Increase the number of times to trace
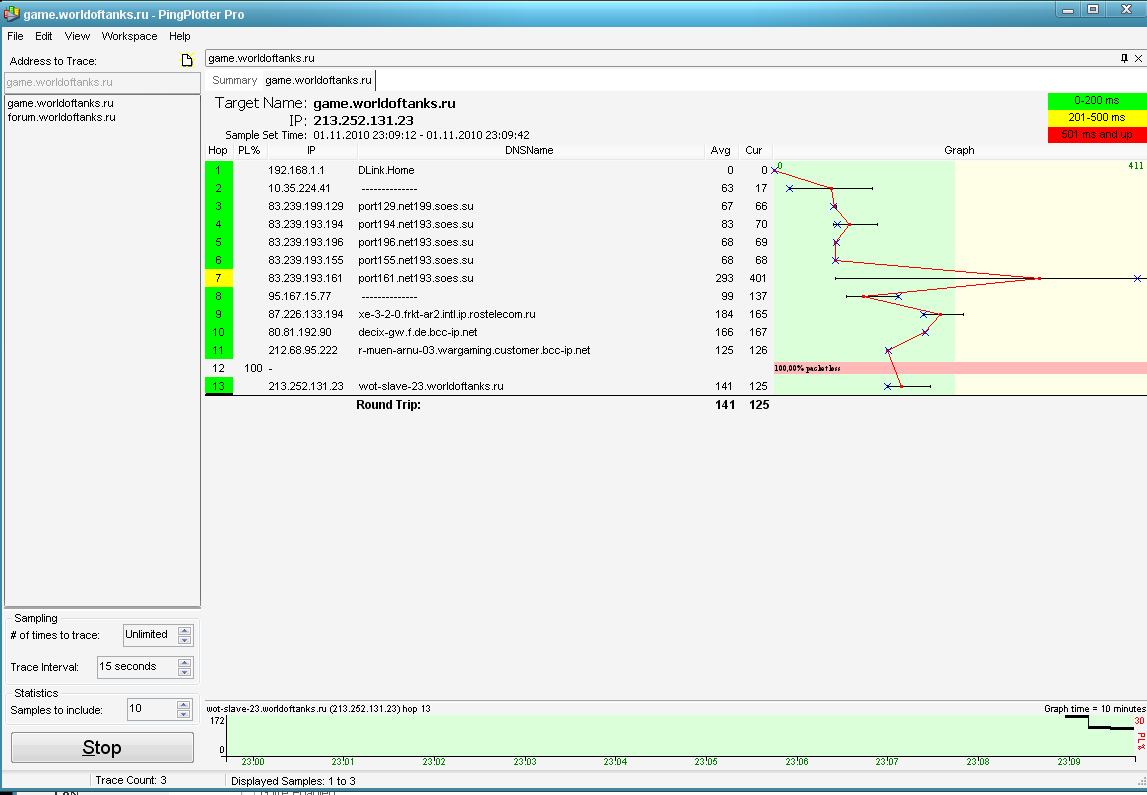The width and height of the screenshot is (1147, 795). click(185, 630)
